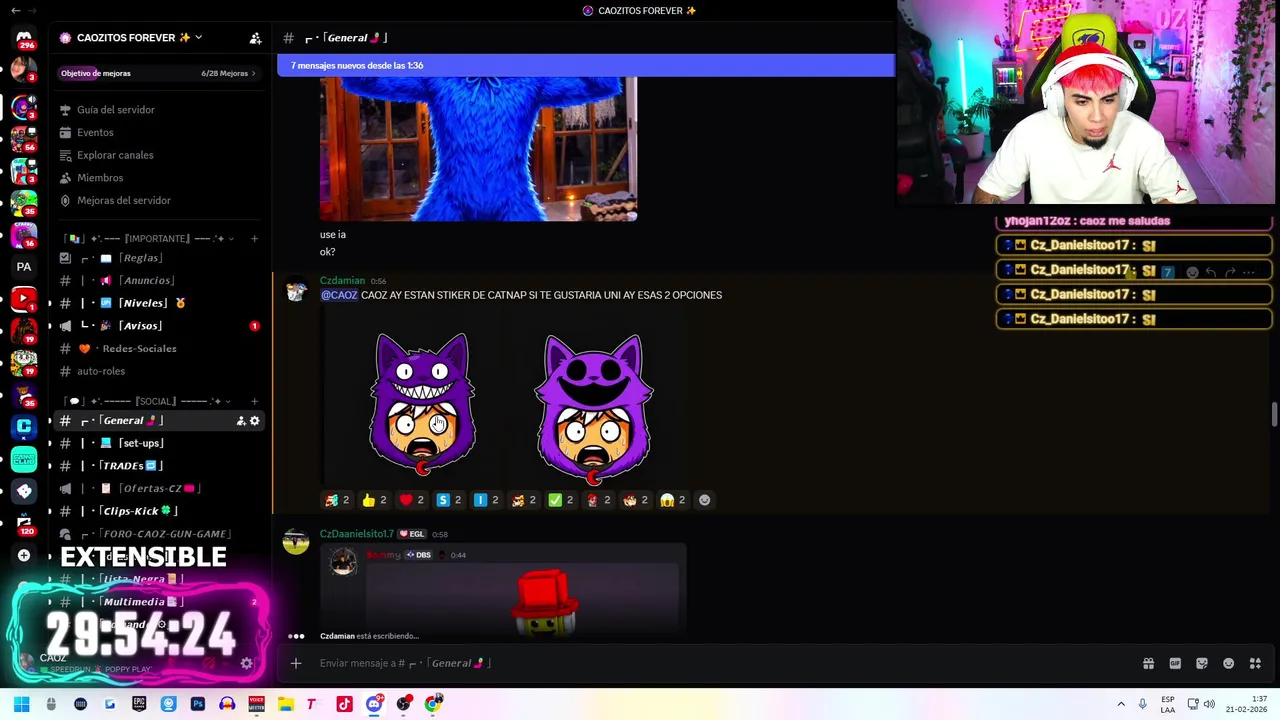Open the emoji picker in message bar

1228,663
